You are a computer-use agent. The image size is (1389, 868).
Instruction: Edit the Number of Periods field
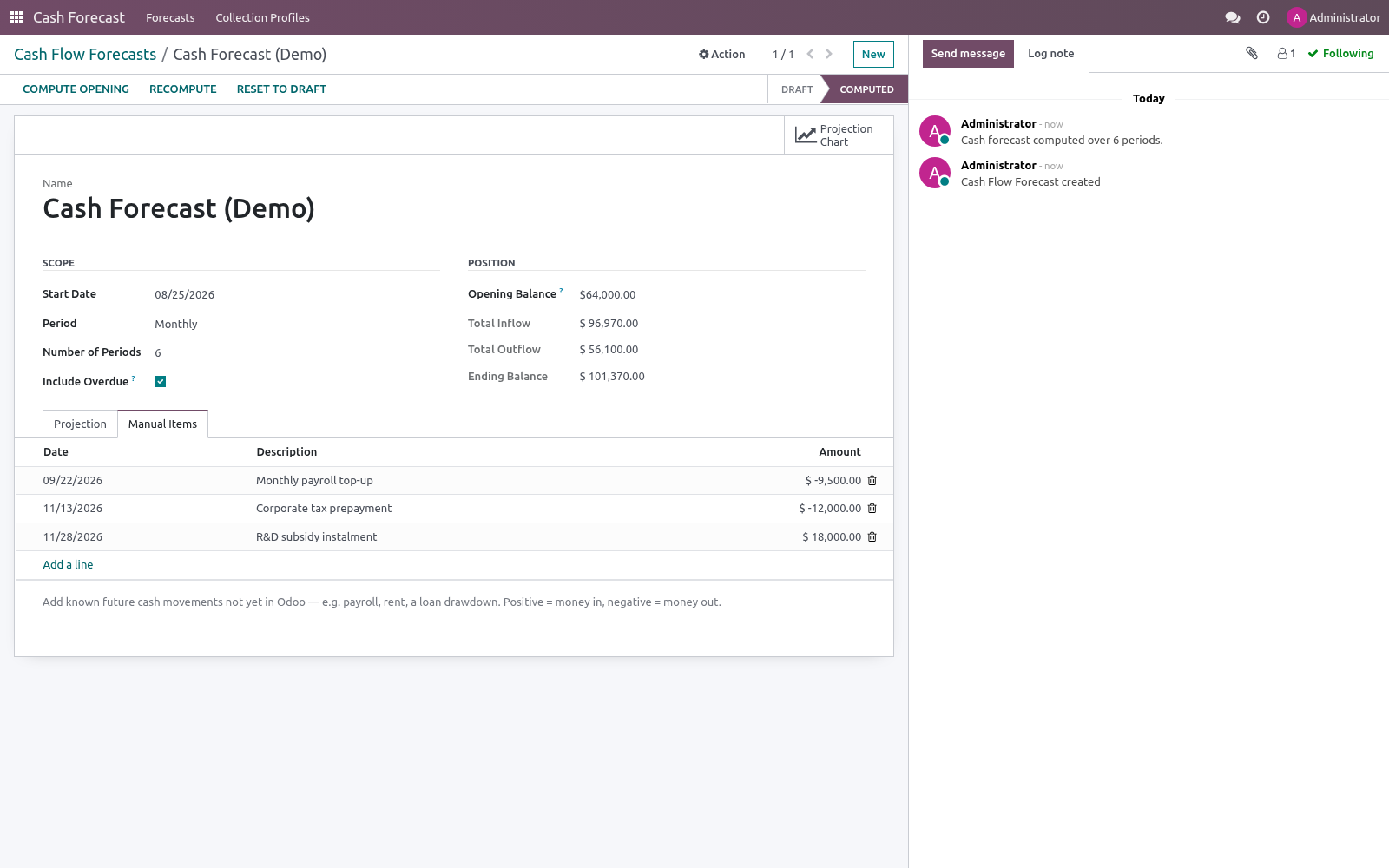297,352
